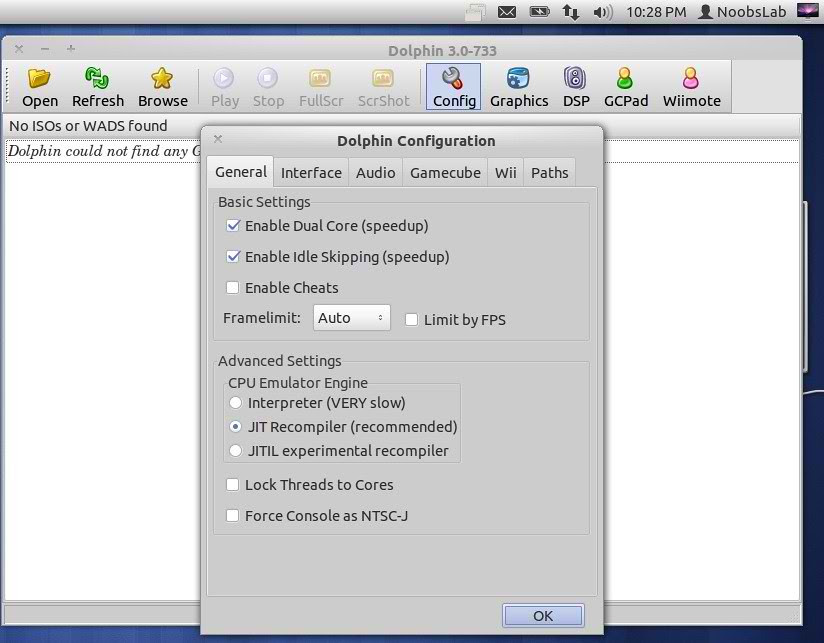Click the toolbar drag handle beside Open
Image resolution: width=824 pixels, height=643 pixels.
click(7, 87)
